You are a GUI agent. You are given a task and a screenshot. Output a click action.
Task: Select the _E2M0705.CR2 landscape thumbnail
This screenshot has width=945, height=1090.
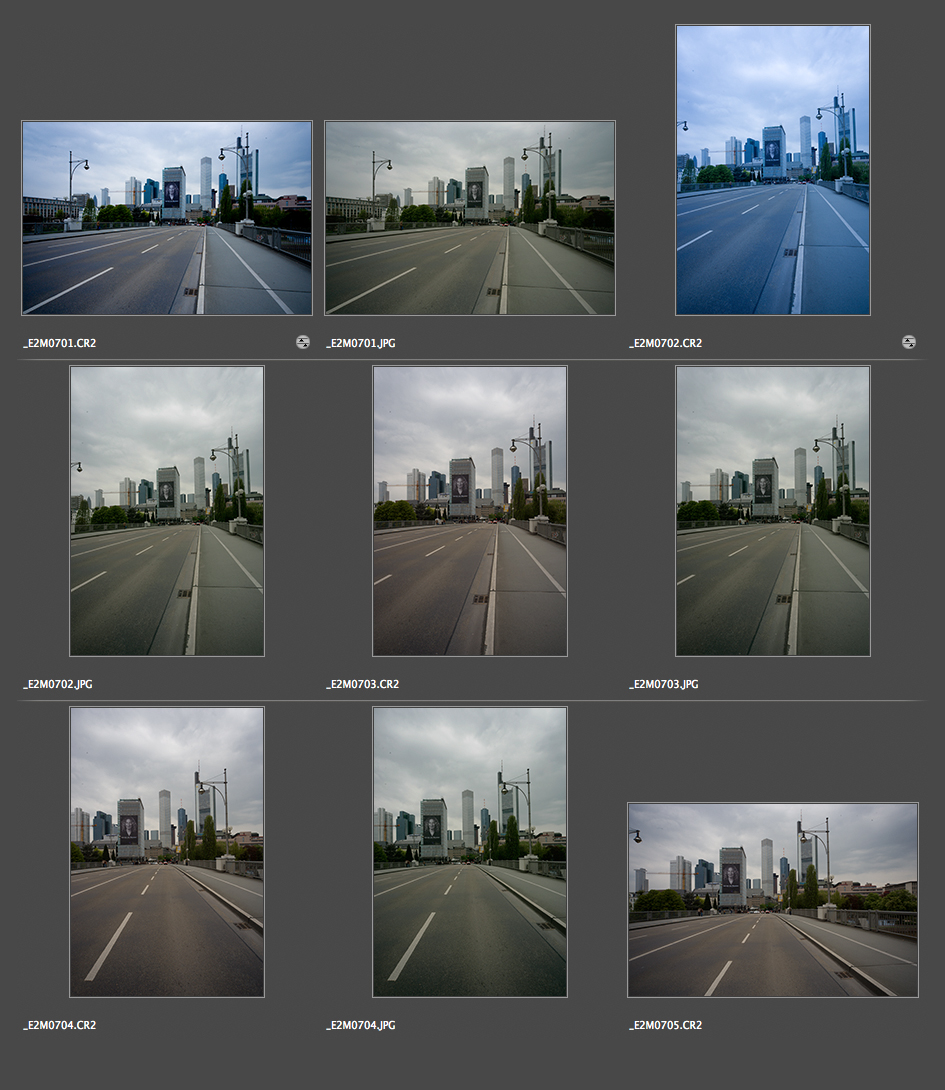[x=772, y=900]
